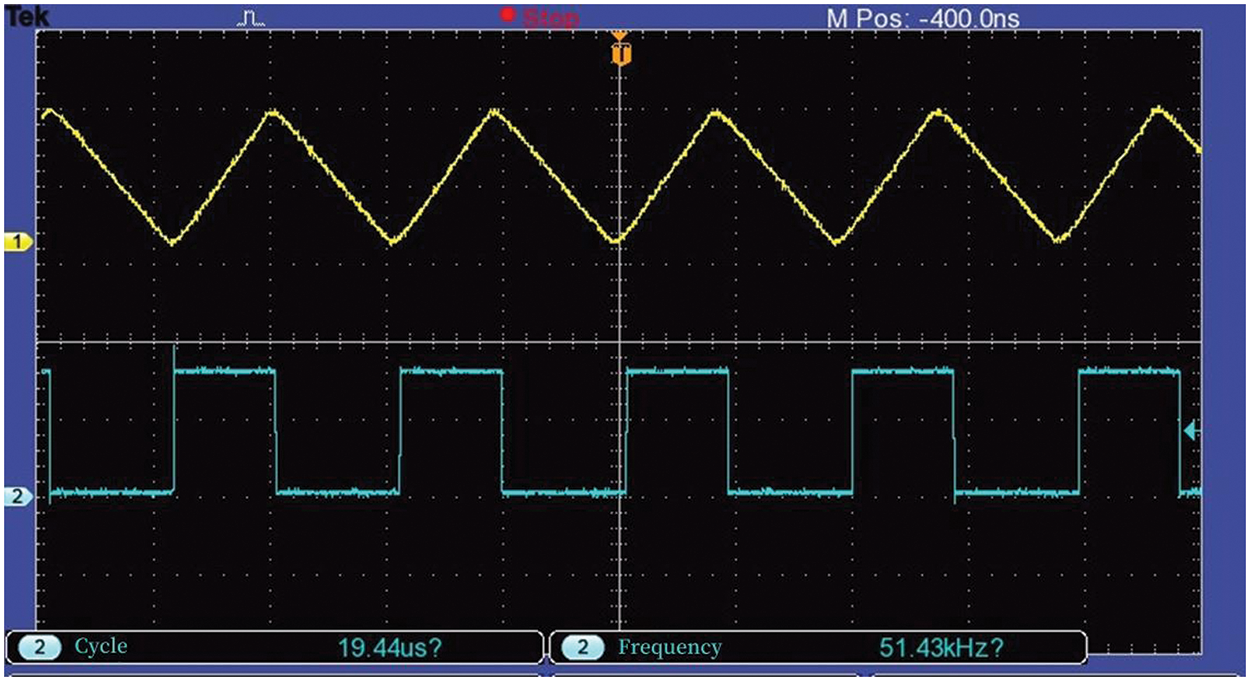Click the Tek logo

pyautogui.click(x=22, y=16)
